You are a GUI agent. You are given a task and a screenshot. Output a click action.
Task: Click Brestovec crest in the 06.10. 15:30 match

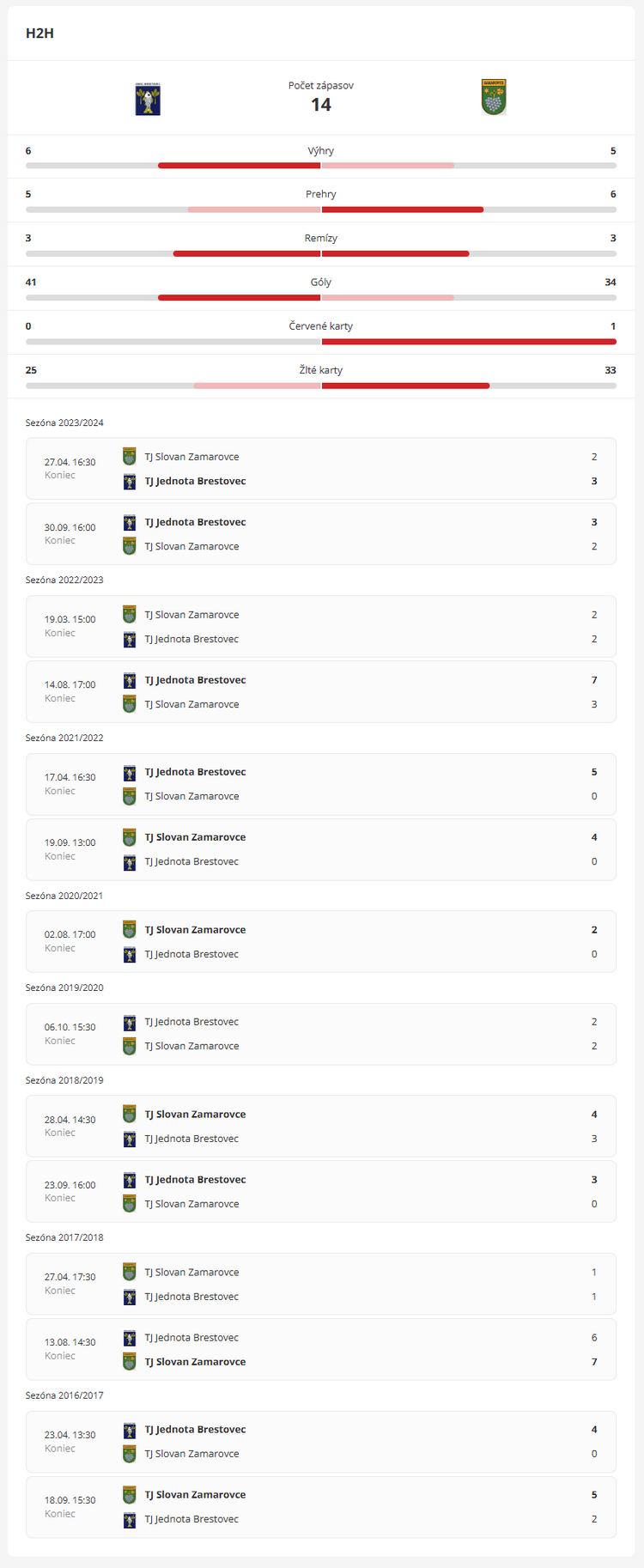pyautogui.click(x=130, y=1022)
